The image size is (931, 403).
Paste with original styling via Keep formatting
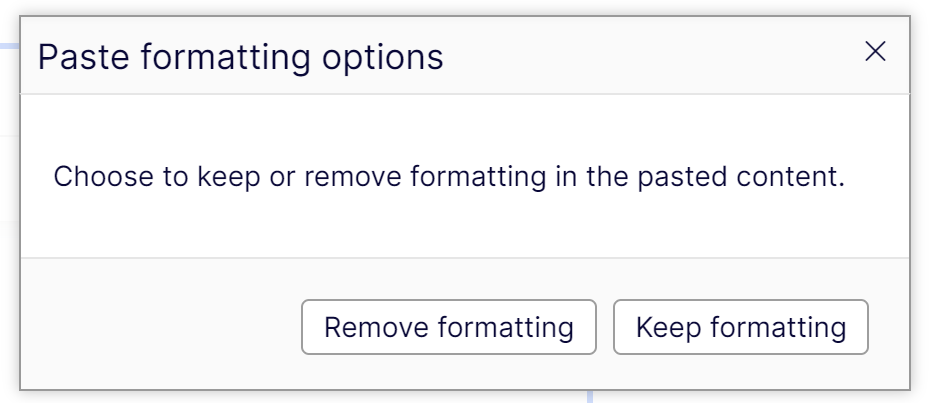(x=740, y=327)
